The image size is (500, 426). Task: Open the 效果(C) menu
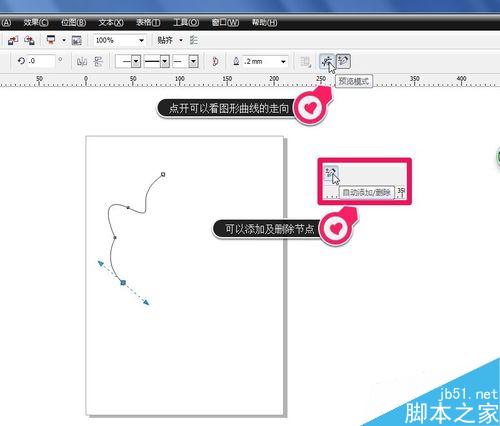[x=36, y=23]
